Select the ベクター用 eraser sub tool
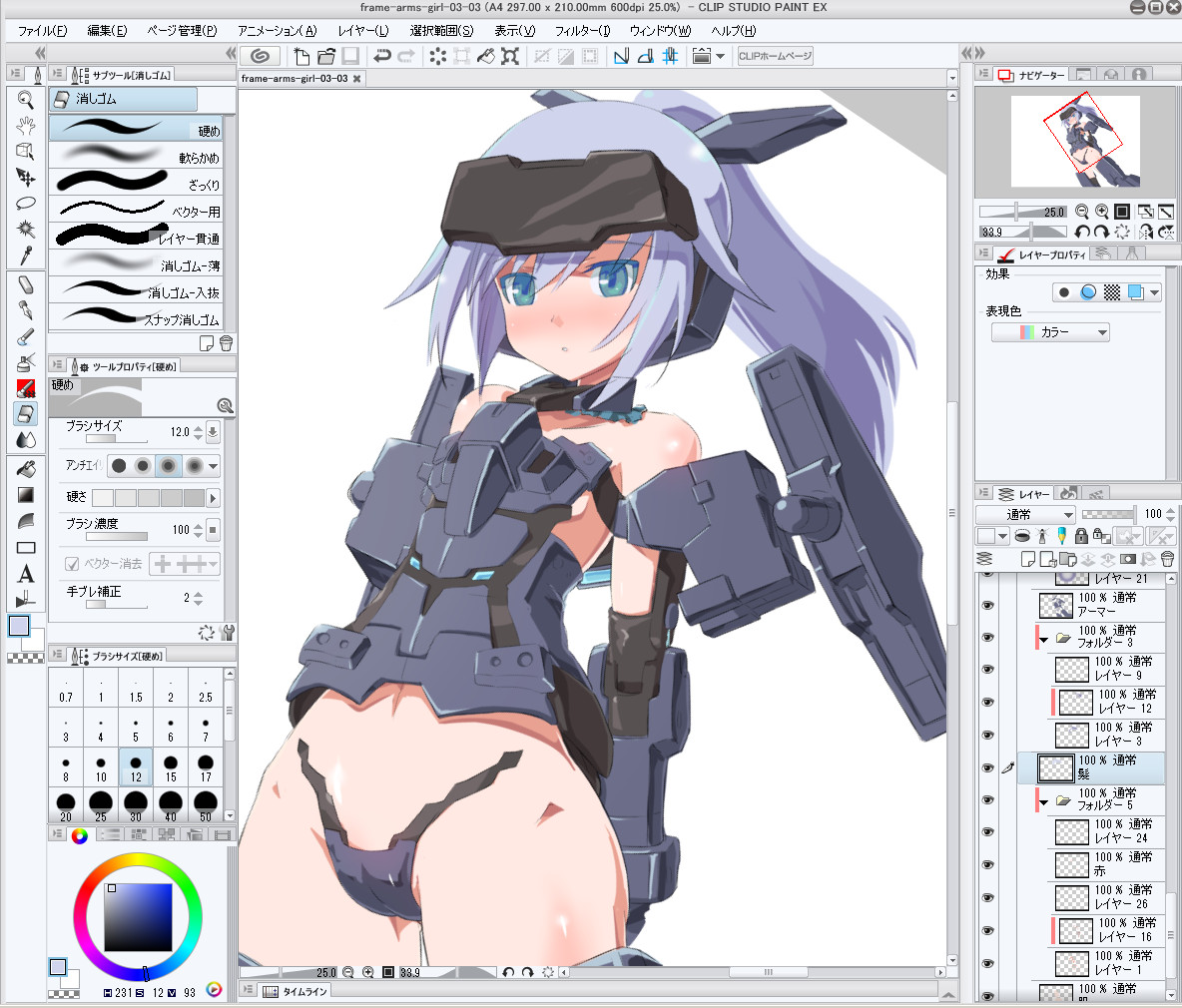1182x1008 pixels. pos(137,211)
